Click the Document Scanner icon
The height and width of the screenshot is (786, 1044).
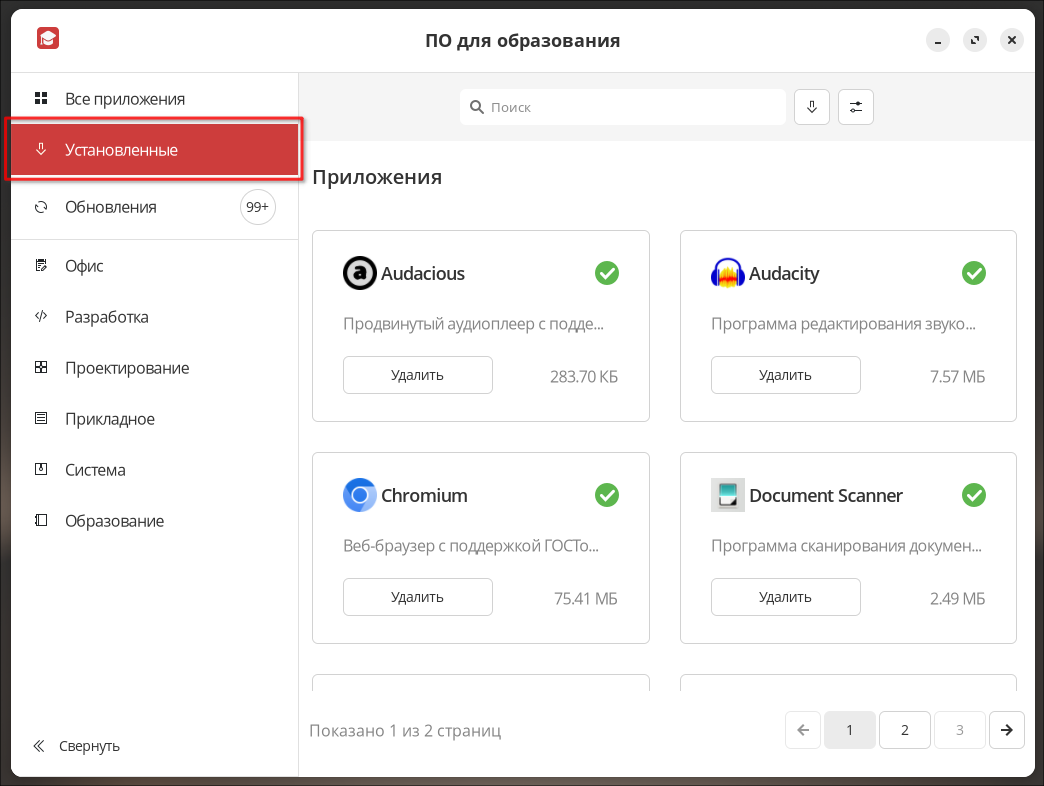click(727, 495)
